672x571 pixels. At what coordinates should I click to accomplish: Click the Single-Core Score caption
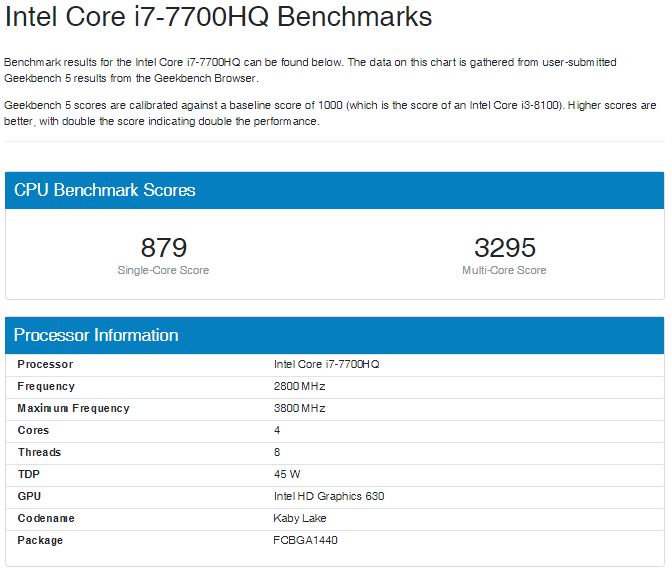pos(164,270)
